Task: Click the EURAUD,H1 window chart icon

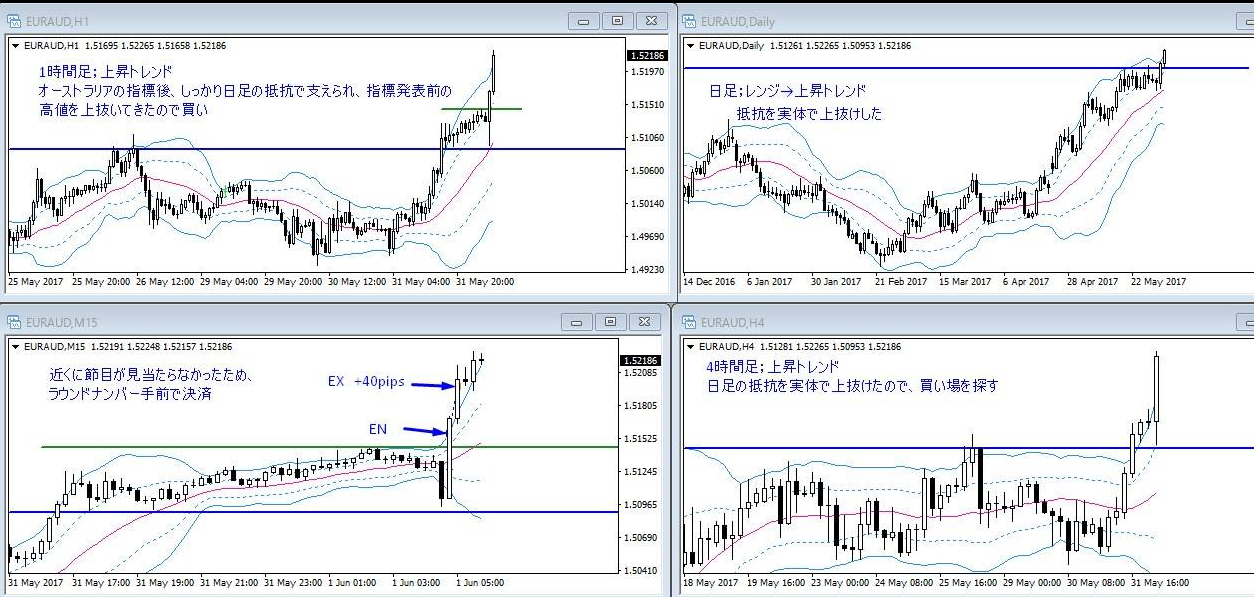Action: pos(16,20)
